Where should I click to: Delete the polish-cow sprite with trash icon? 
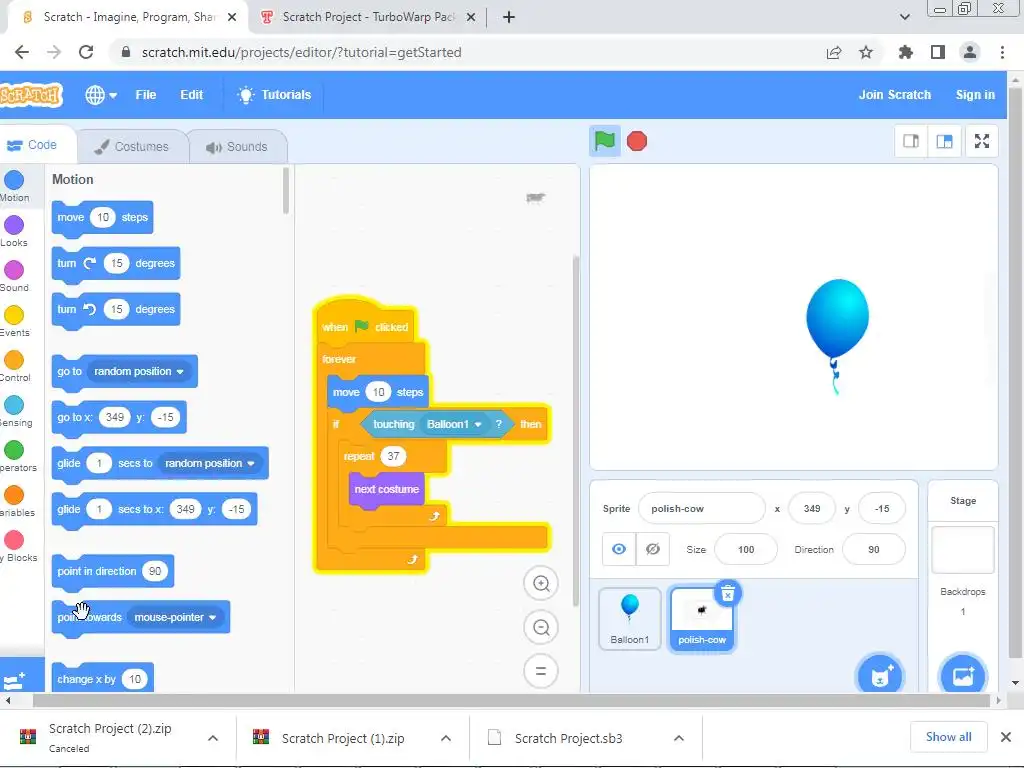pos(728,594)
